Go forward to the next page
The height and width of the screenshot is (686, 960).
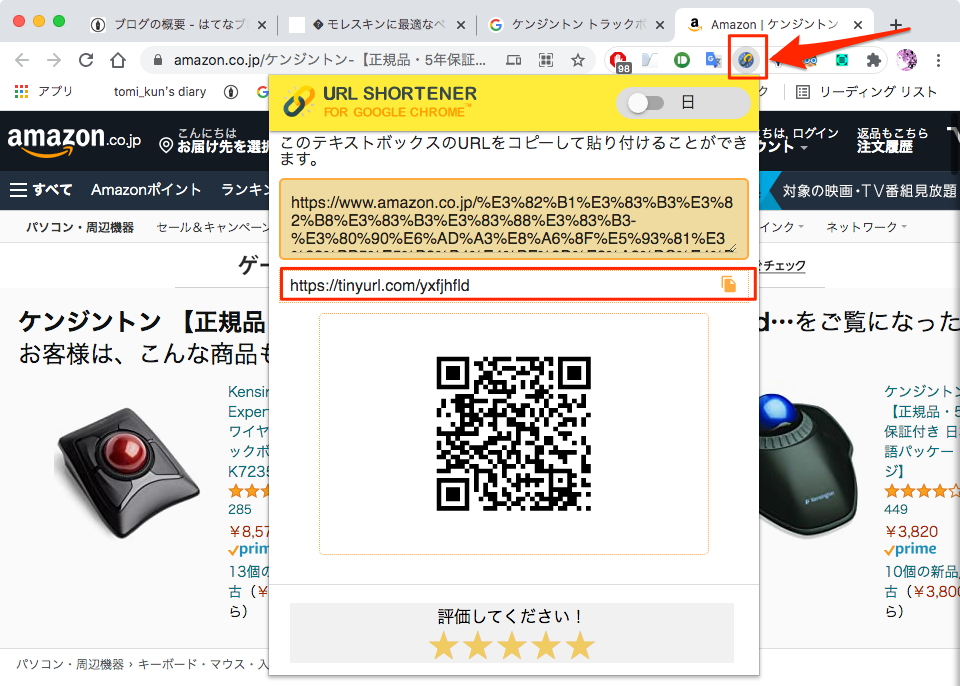(x=54, y=59)
